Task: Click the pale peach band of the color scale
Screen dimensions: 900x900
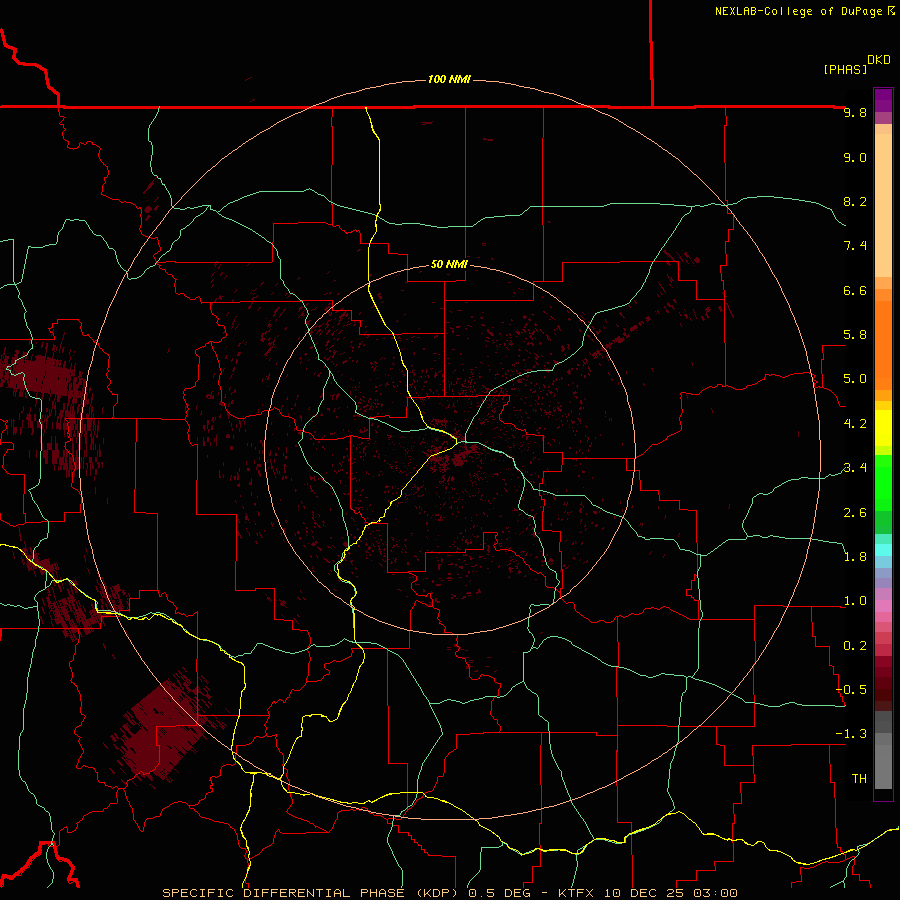Action: point(883,205)
